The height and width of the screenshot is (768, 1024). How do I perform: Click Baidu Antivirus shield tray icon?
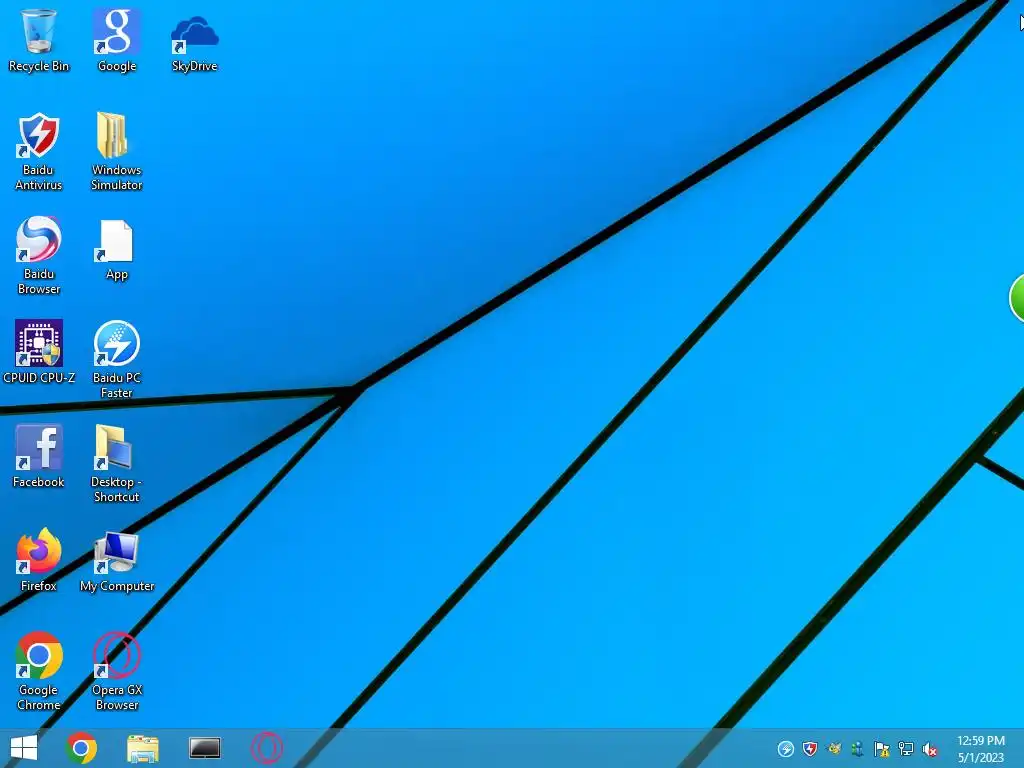(x=810, y=748)
